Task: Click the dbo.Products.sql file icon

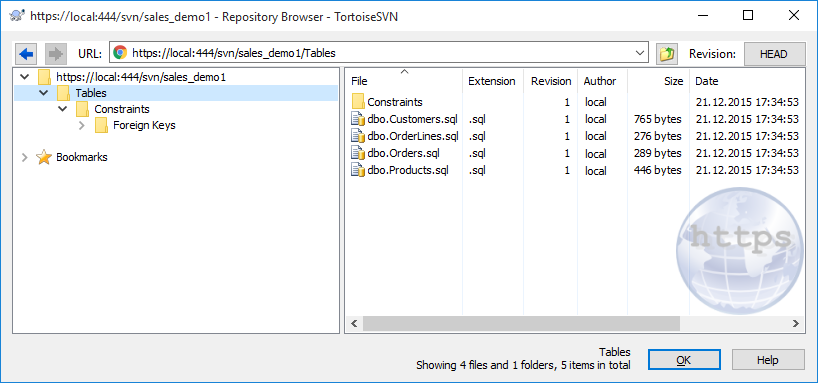Action: (x=358, y=170)
